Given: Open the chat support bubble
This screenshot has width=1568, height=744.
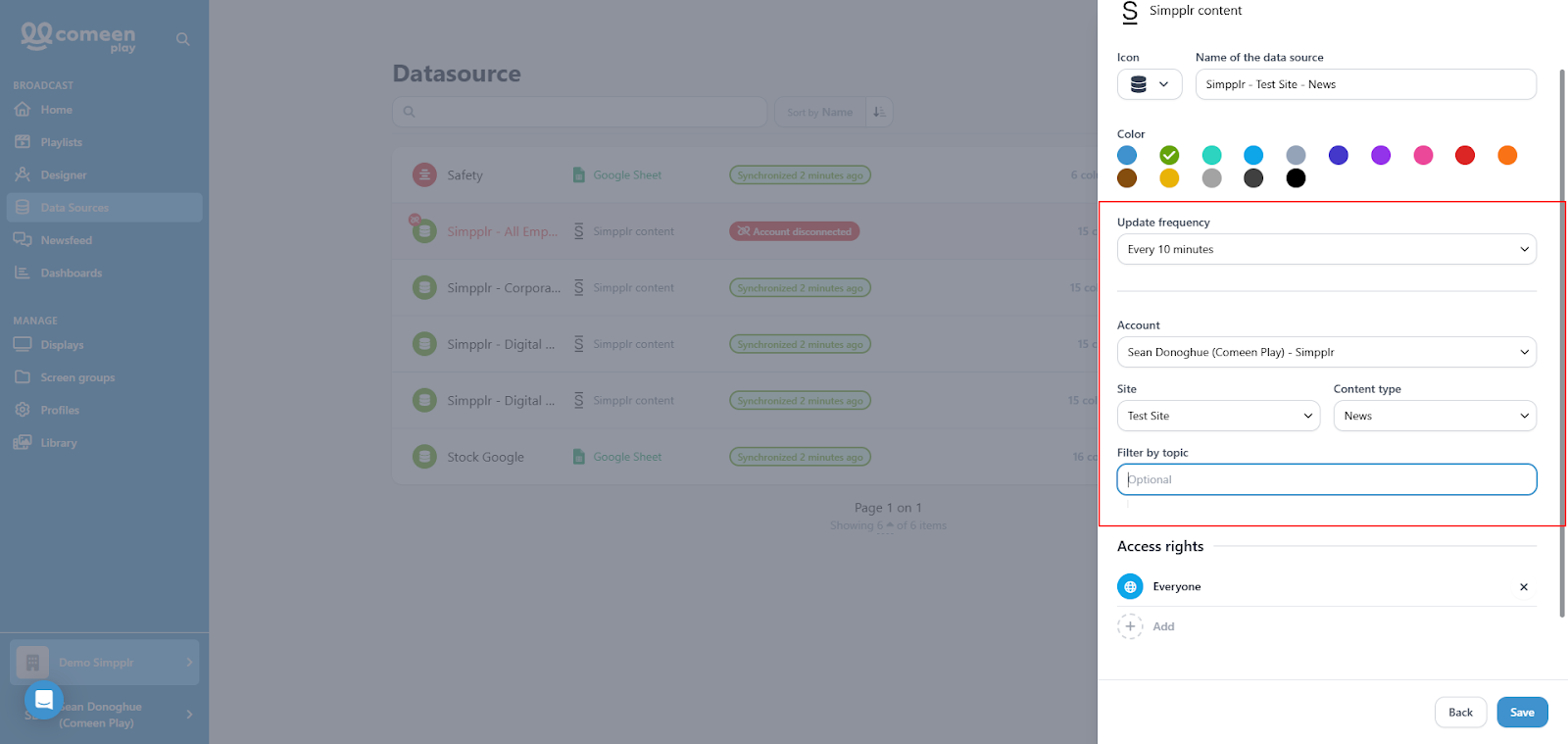Looking at the screenshot, I should click(x=44, y=700).
